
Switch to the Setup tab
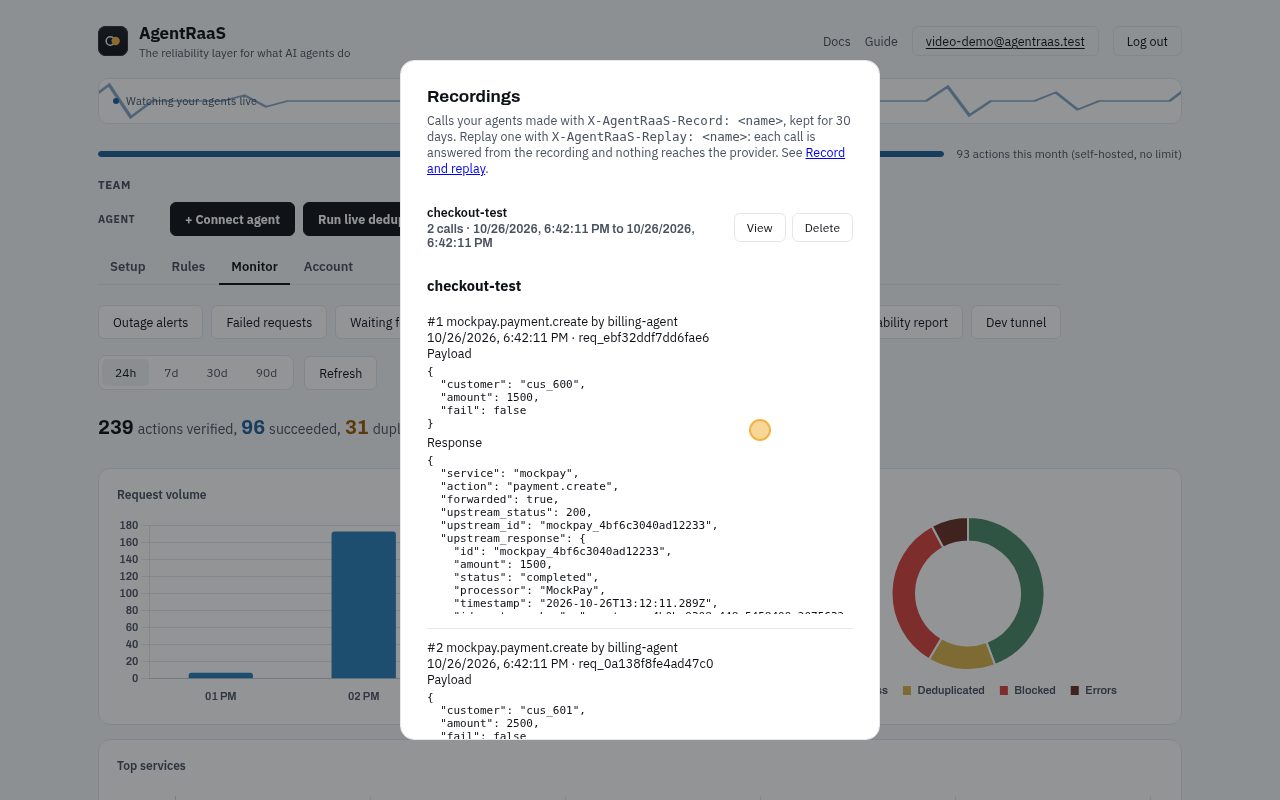click(128, 266)
